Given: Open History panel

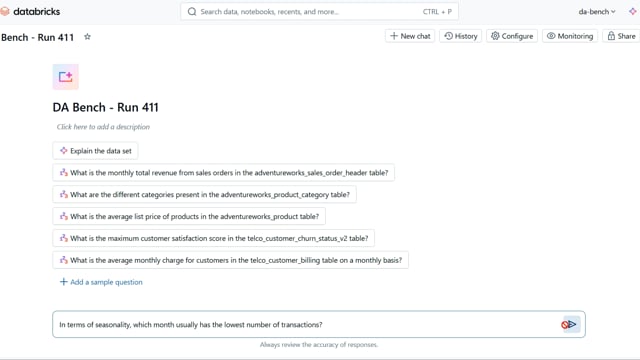Looking at the screenshot, I should pos(461,36).
